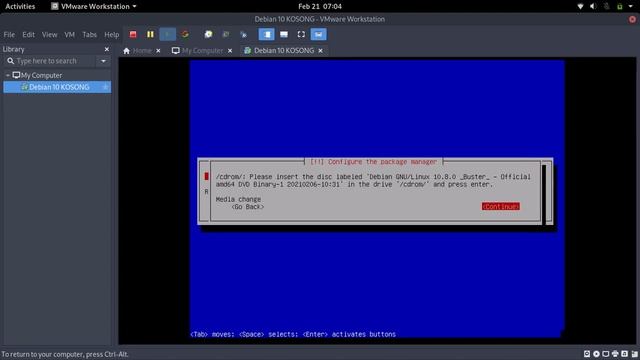Screen dimensions: 640x360
Task: Click the red power off VM icon
Action: tap(133, 35)
